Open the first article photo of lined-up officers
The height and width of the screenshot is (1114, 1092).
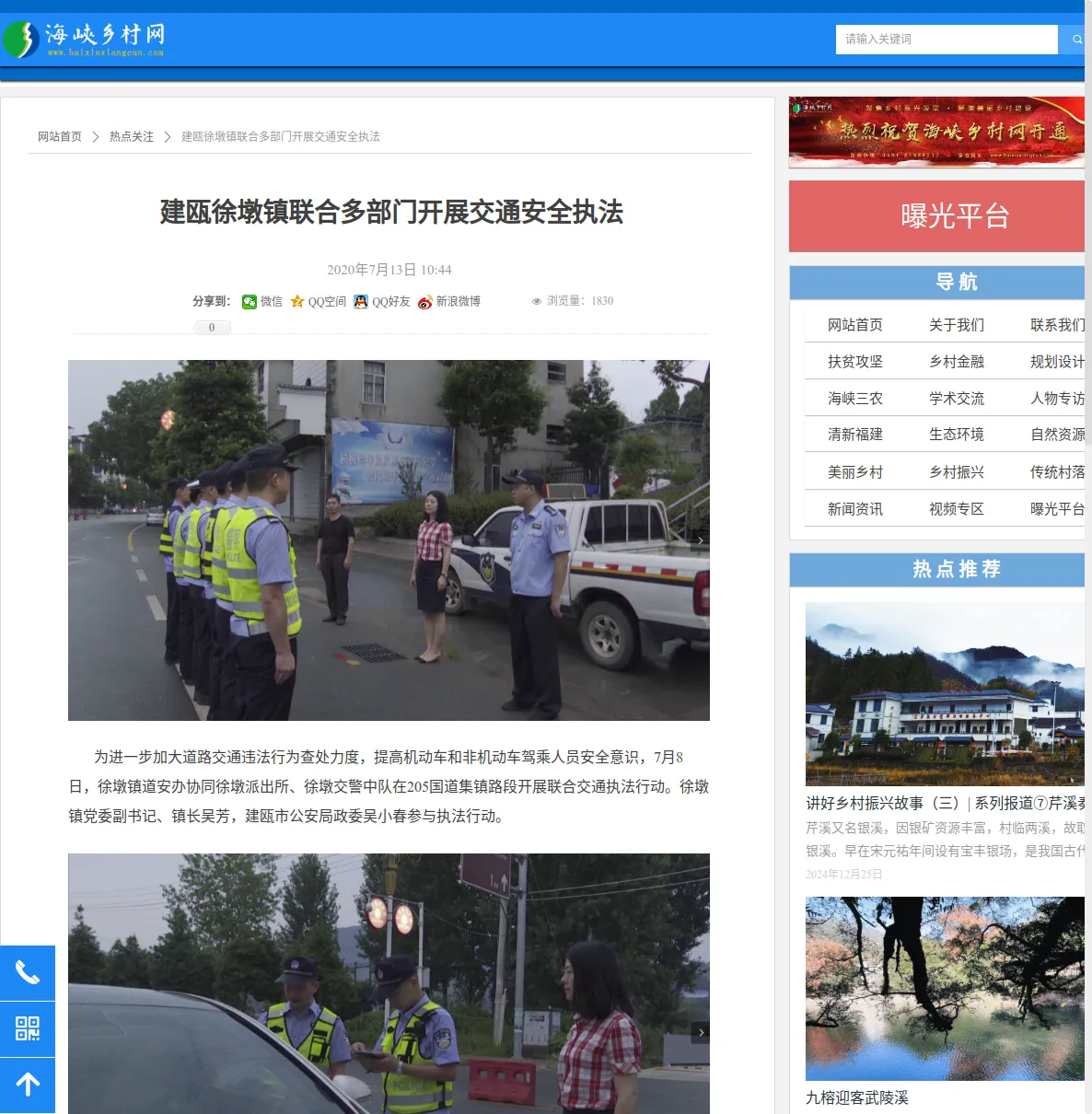click(x=389, y=540)
